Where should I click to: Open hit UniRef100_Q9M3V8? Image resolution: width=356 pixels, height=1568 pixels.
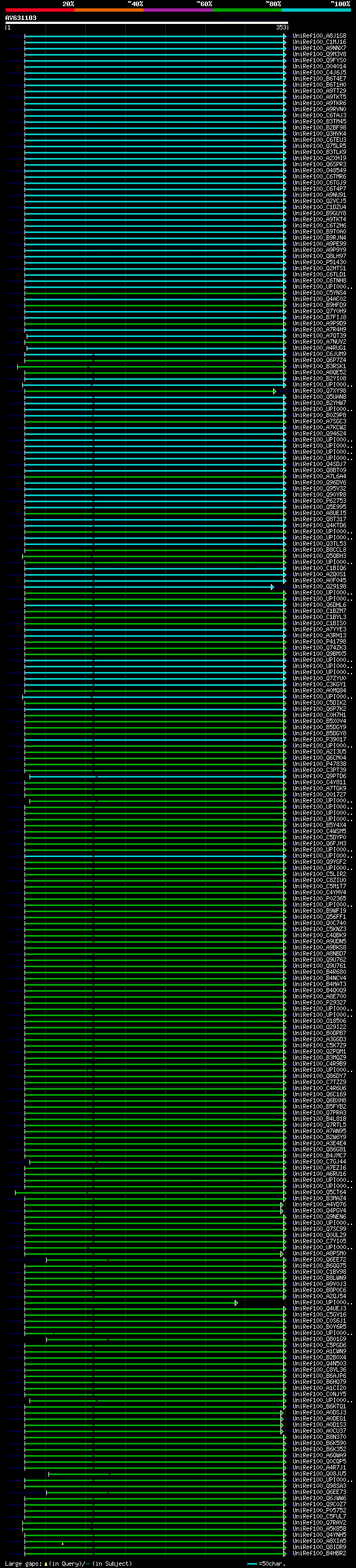319,54
